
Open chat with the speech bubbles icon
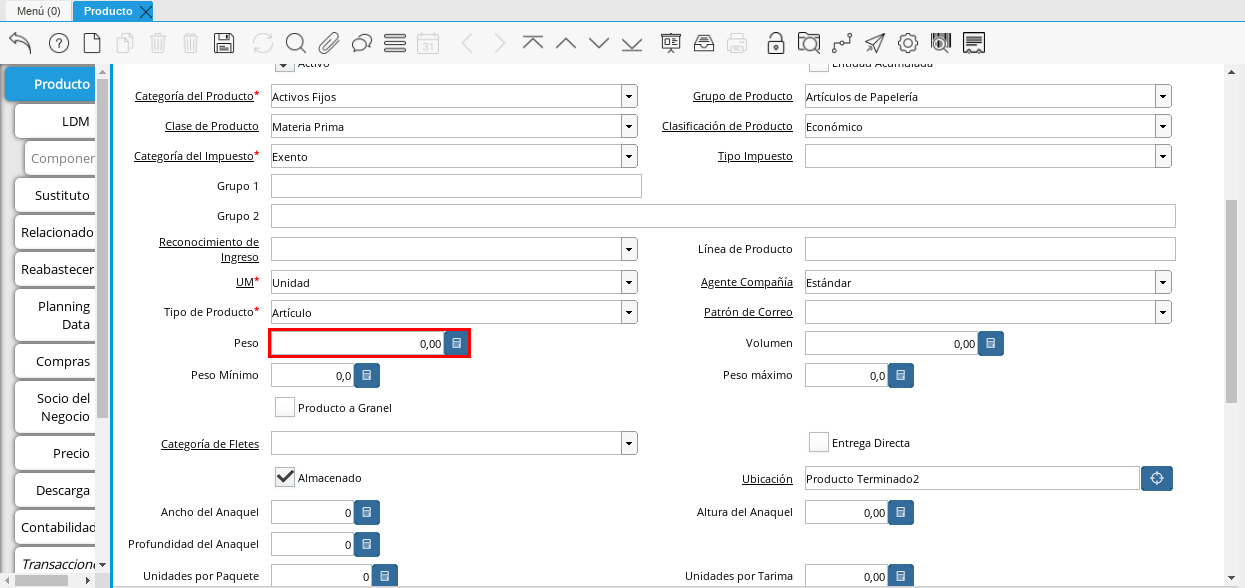[362, 43]
